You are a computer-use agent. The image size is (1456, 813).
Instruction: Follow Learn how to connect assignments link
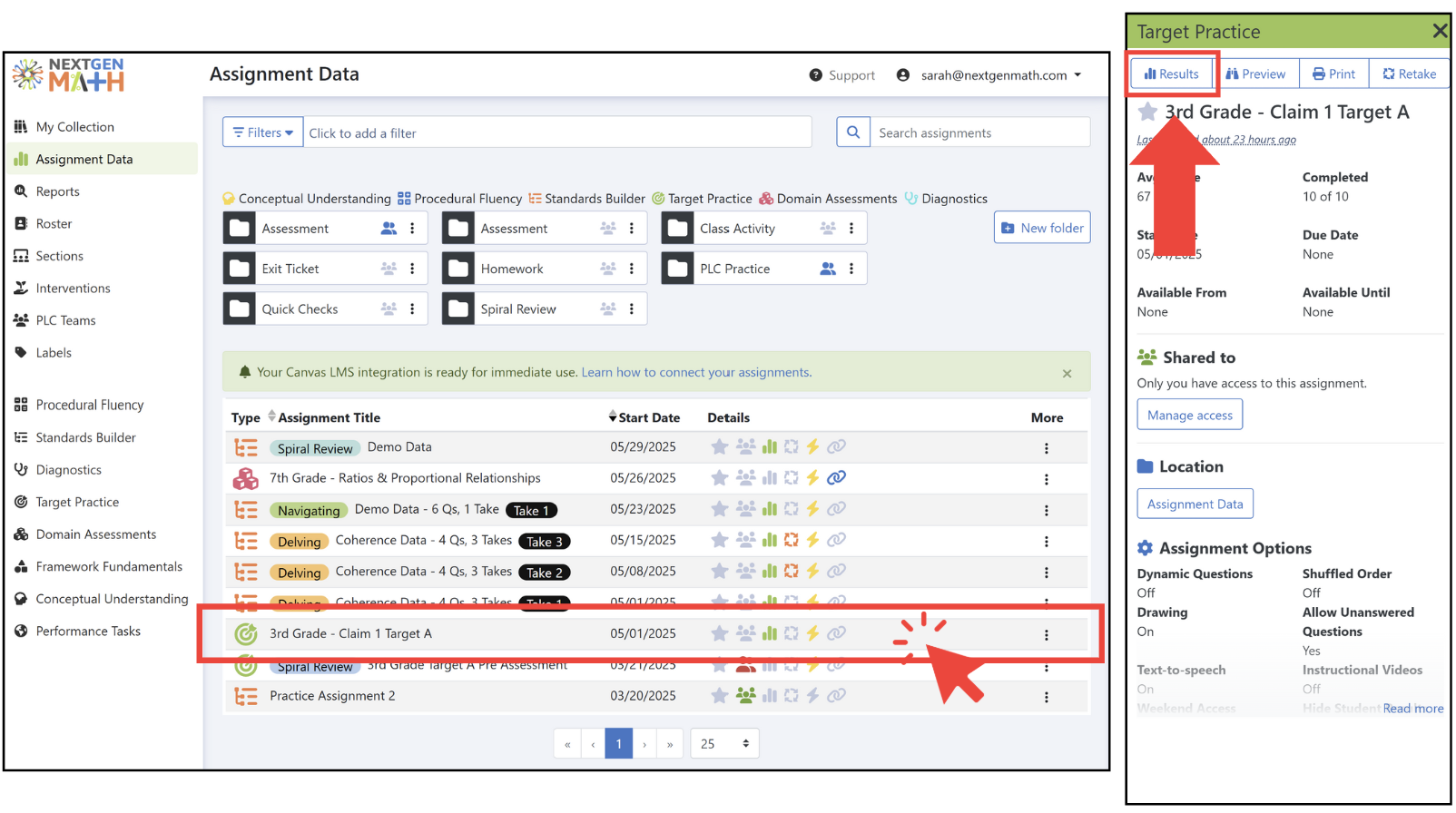pyautogui.click(x=696, y=372)
